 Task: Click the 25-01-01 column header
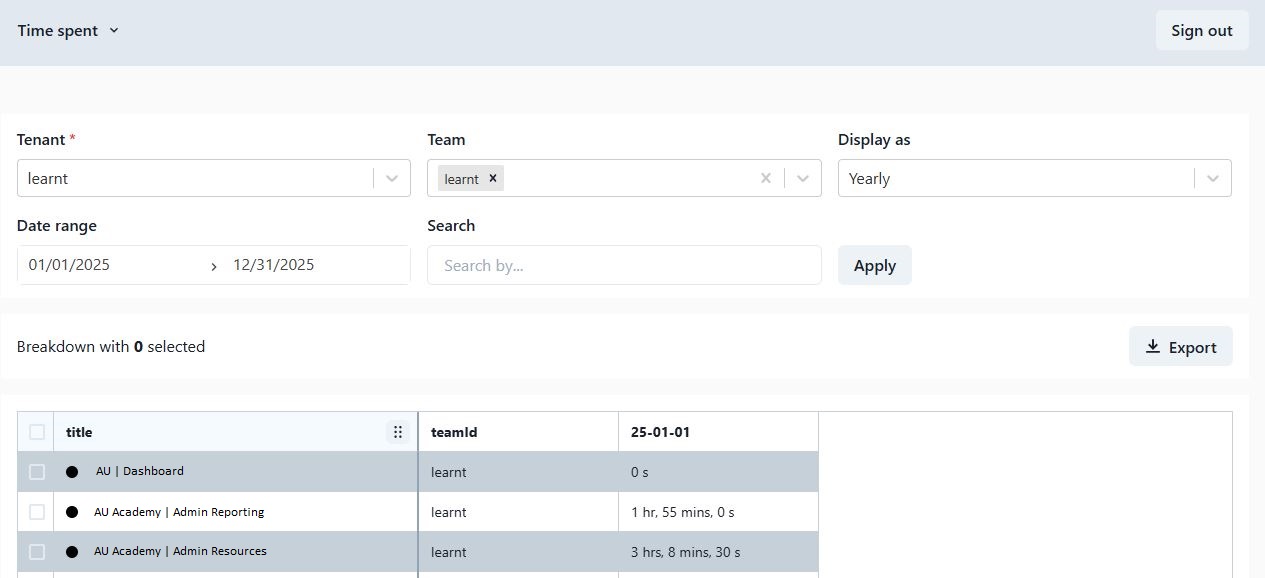718,432
